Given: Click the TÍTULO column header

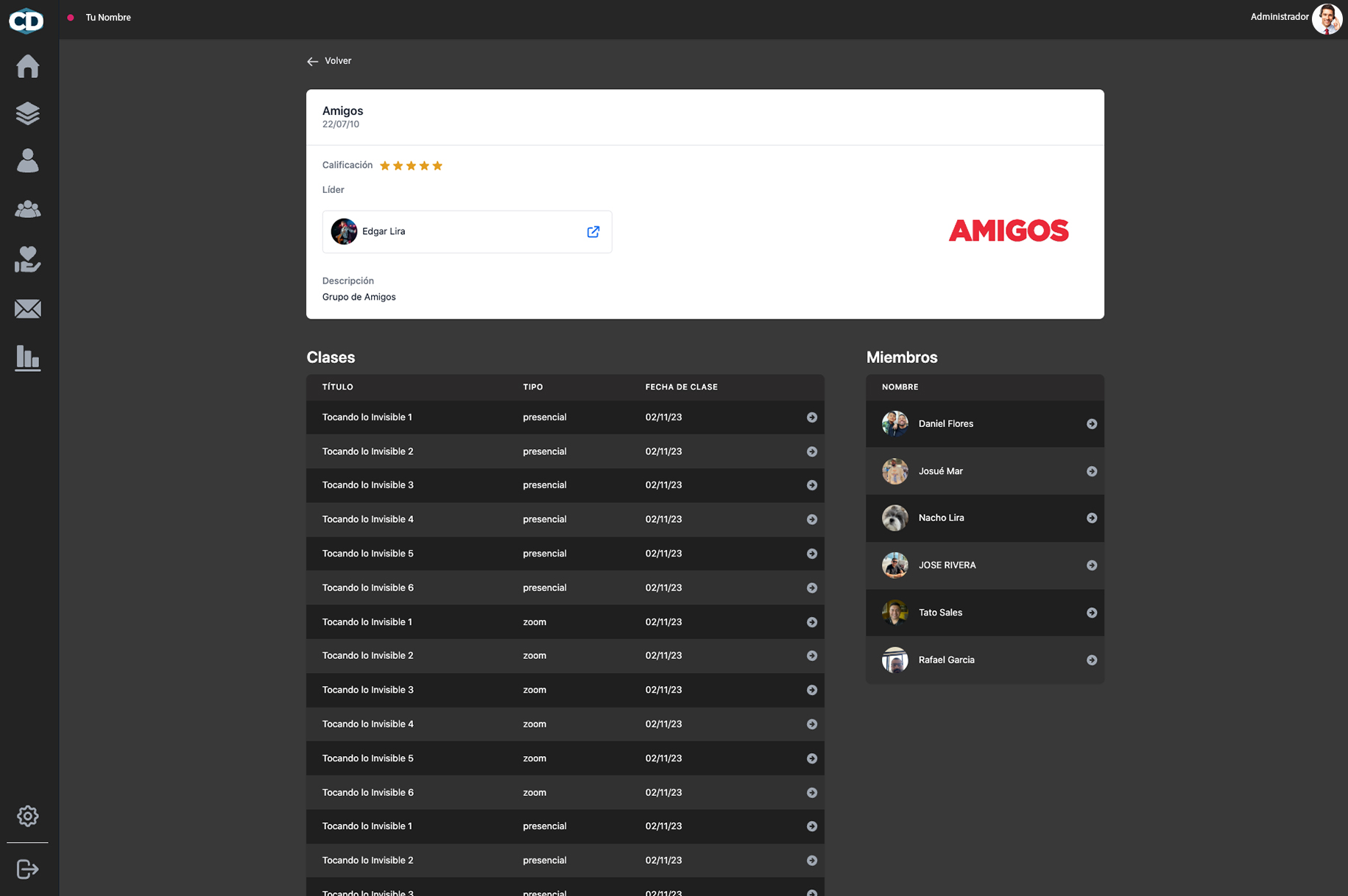Looking at the screenshot, I should pyautogui.click(x=338, y=387).
